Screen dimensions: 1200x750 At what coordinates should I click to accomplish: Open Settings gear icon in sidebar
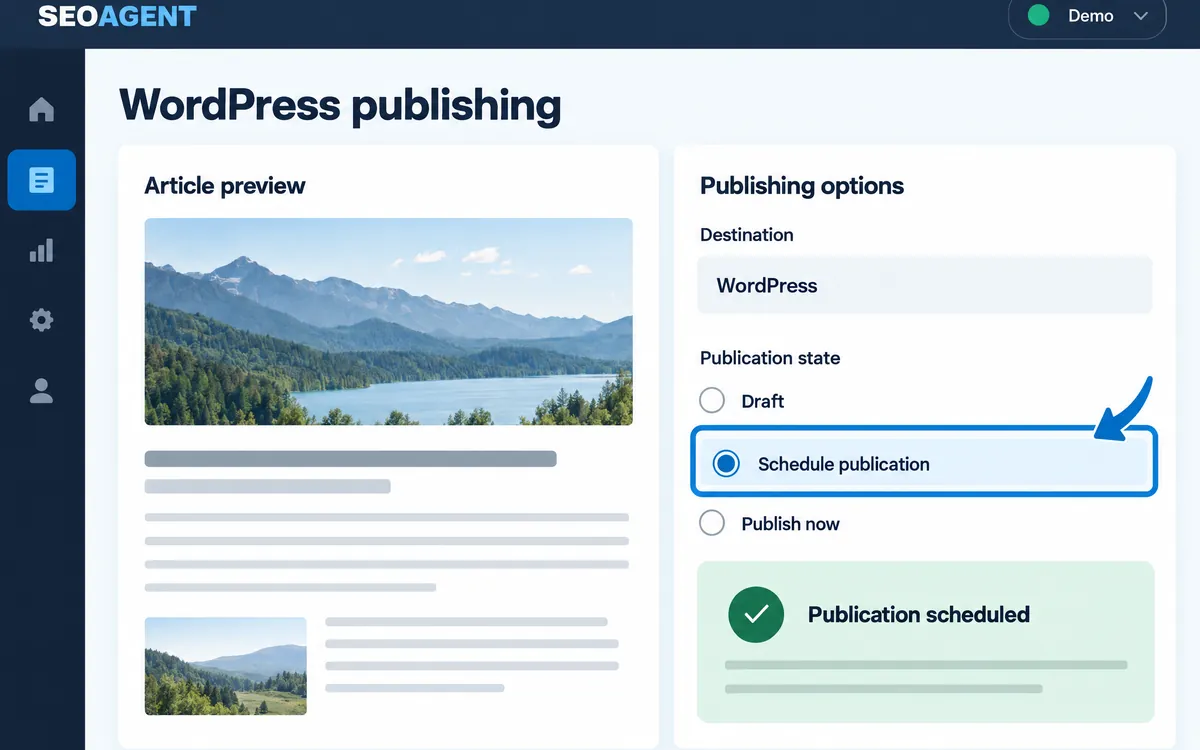click(x=41, y=320)
